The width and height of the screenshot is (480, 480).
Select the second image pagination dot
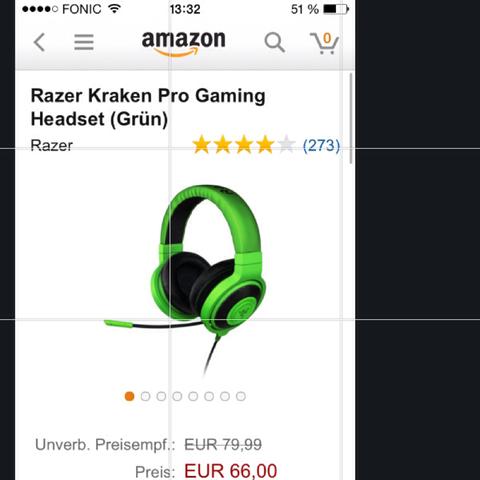145,396
